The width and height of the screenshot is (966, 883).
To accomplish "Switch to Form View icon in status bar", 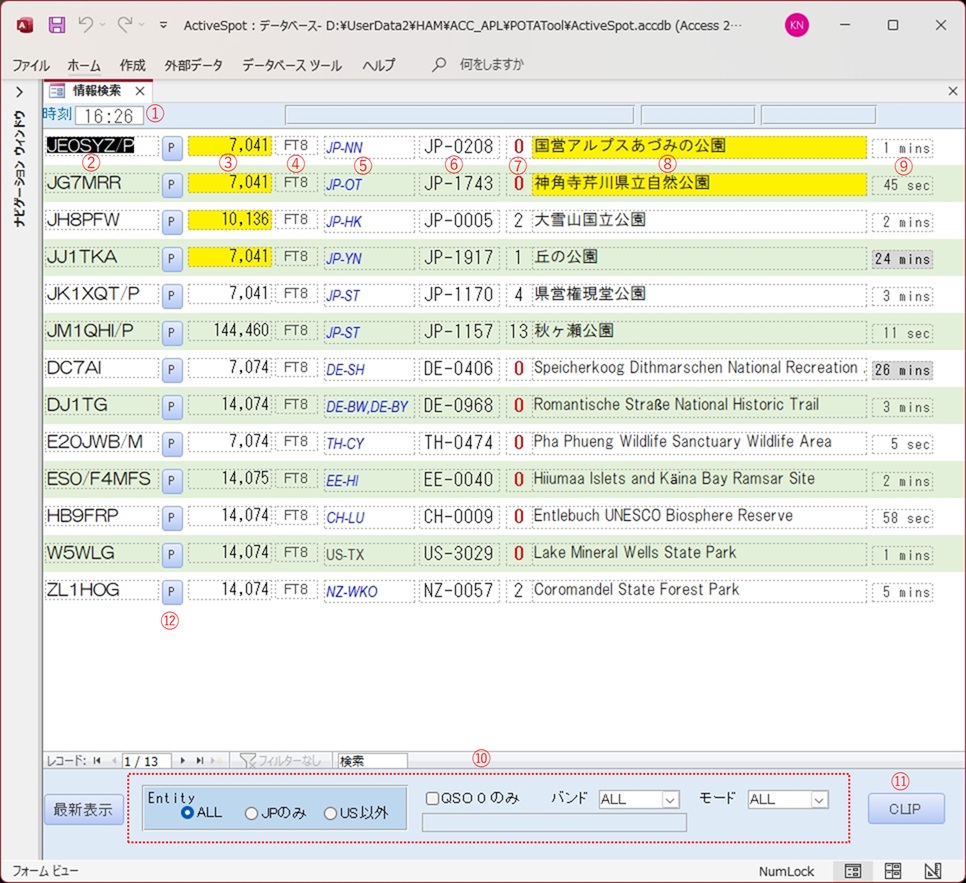I will 853,871.
